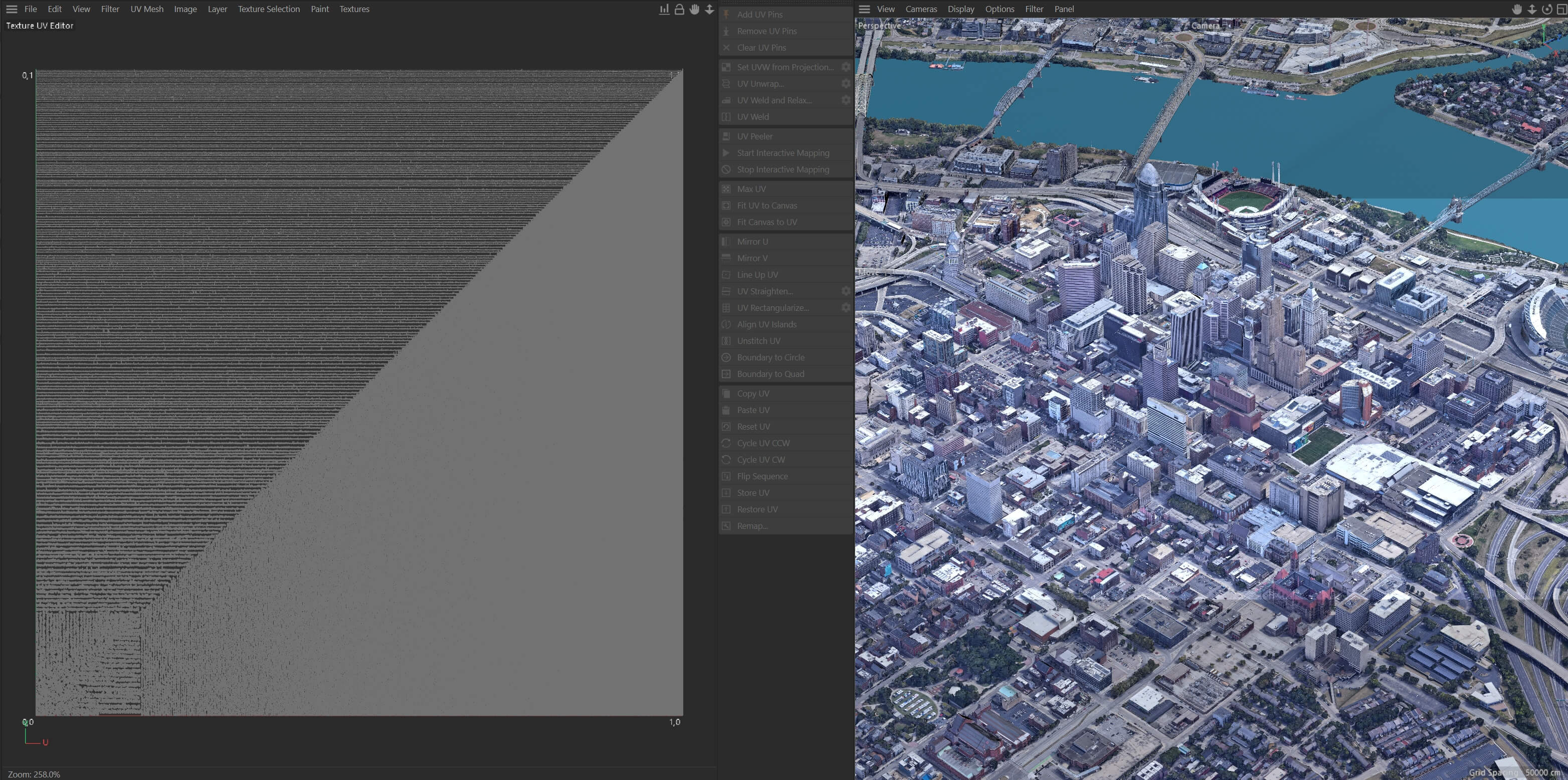Run Cycle UV CW command

coord(785,460)
